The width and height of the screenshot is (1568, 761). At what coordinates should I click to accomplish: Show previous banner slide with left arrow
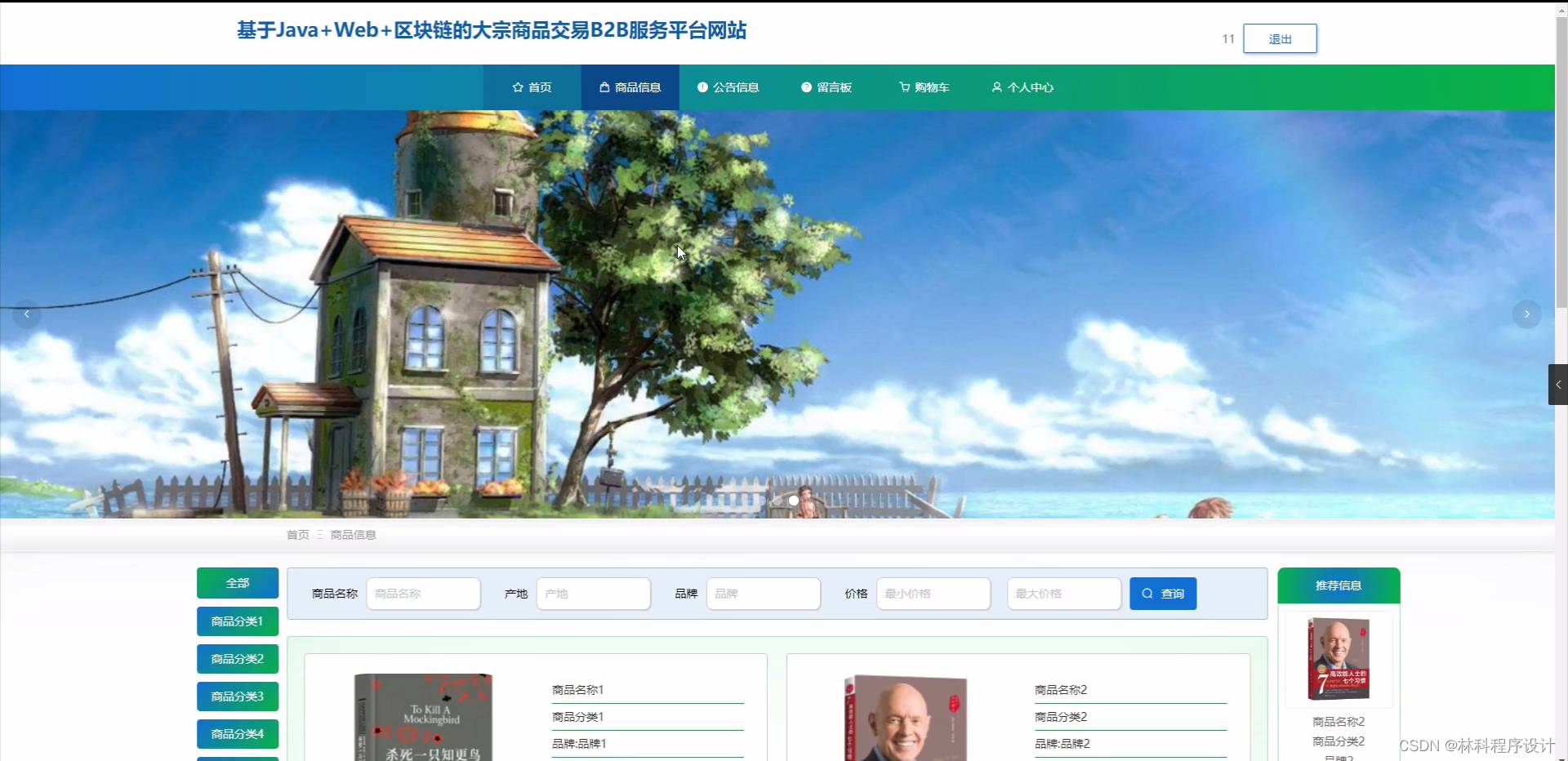coord(27,314)
